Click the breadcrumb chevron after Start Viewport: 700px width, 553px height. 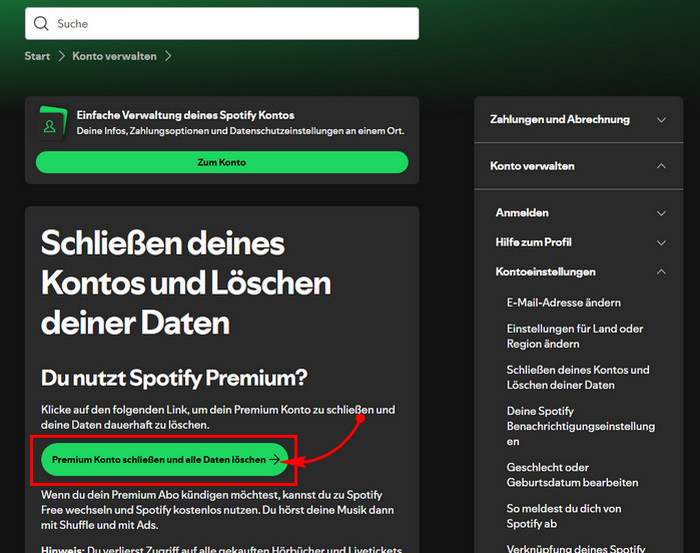point(62,56)
